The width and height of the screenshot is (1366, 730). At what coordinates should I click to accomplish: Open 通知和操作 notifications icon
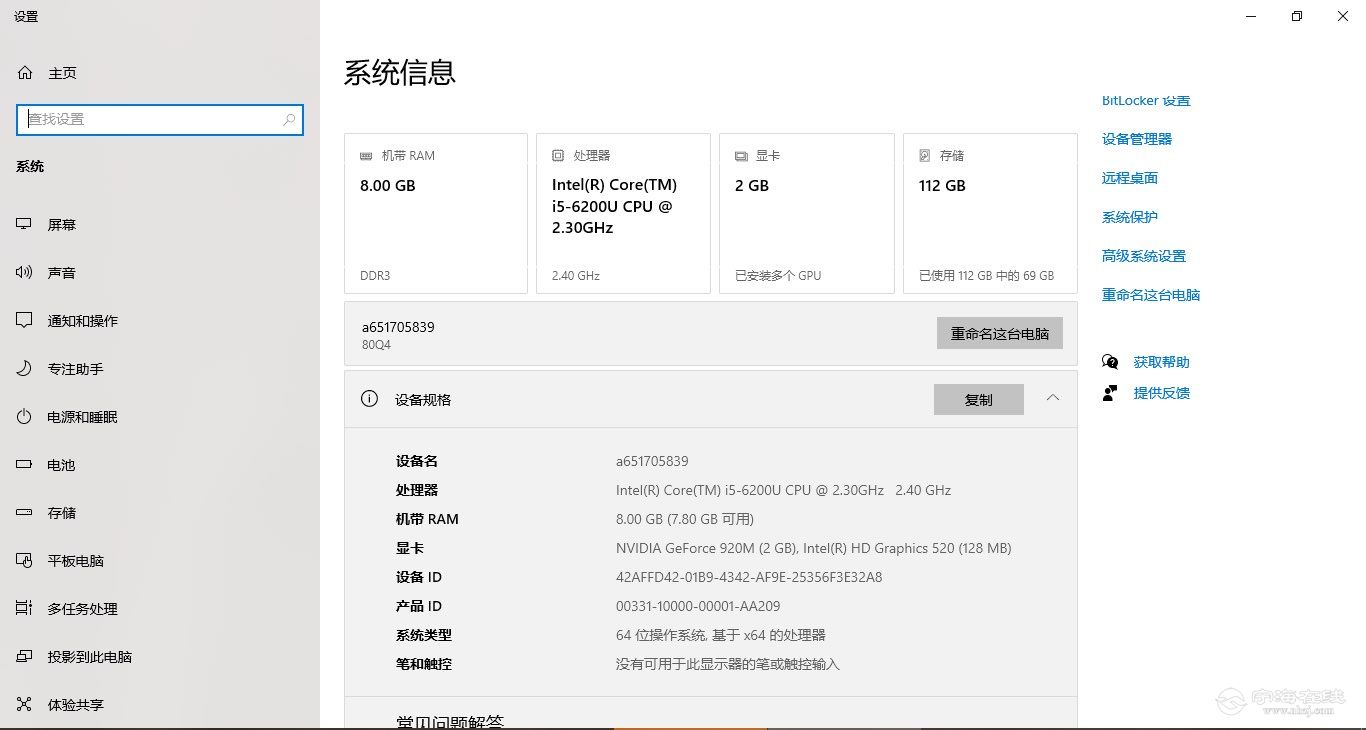click(x=25, y=321)
